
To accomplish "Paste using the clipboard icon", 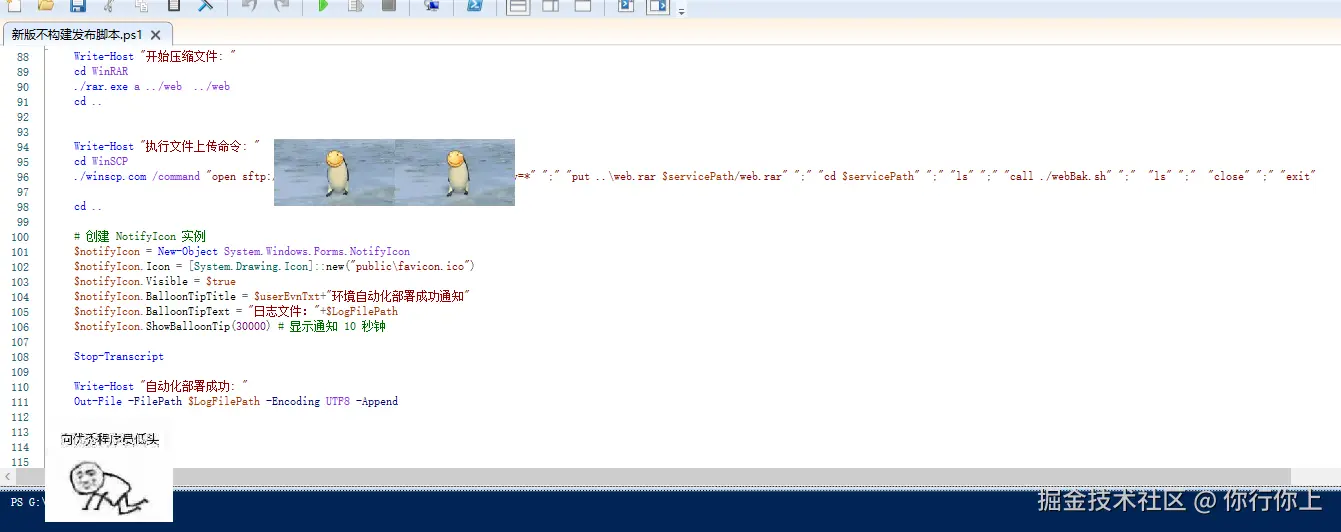I will pos(173,6).
